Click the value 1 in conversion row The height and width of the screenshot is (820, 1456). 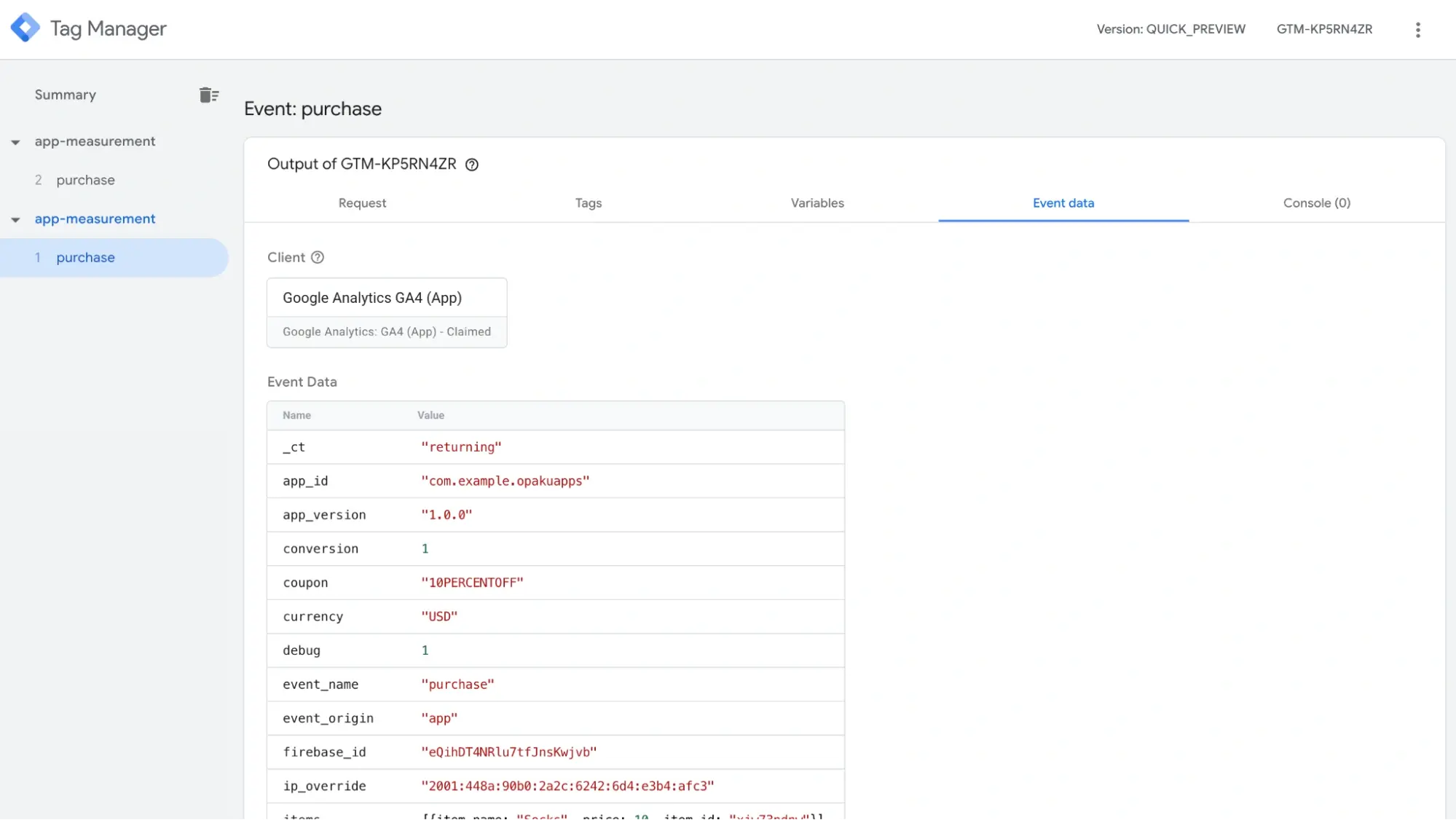pos(425,549)
